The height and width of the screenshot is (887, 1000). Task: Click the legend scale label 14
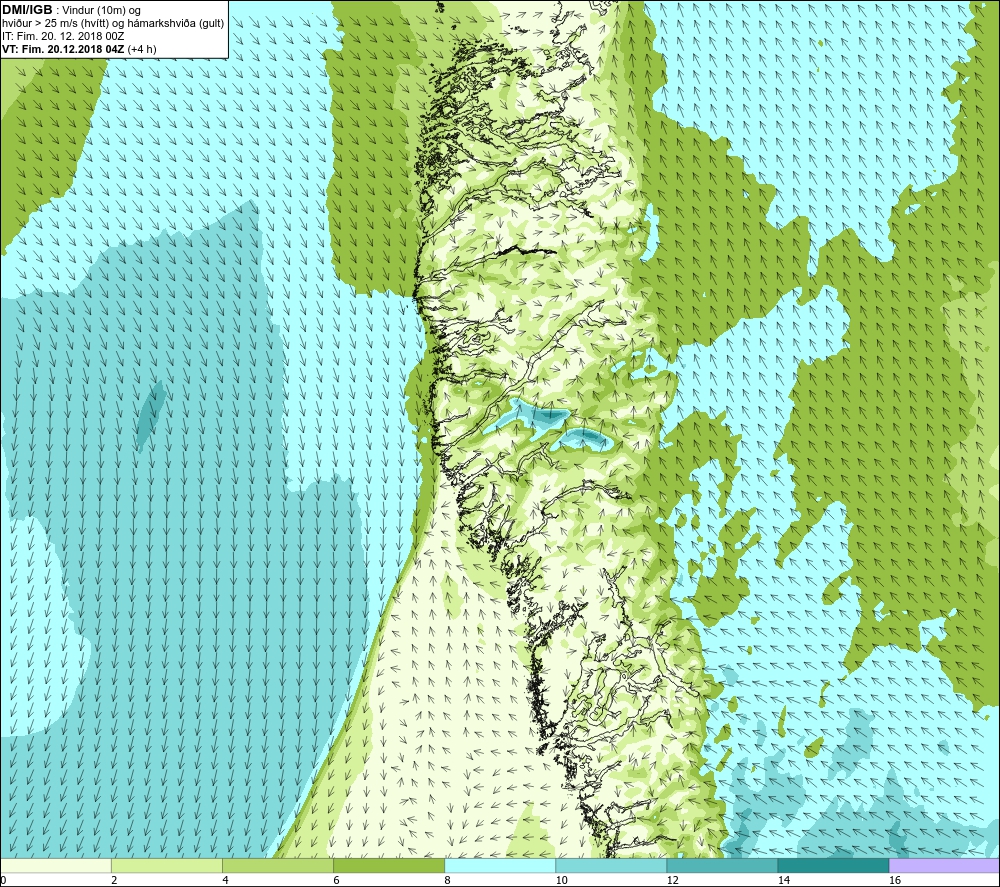[x=783, y=880]
